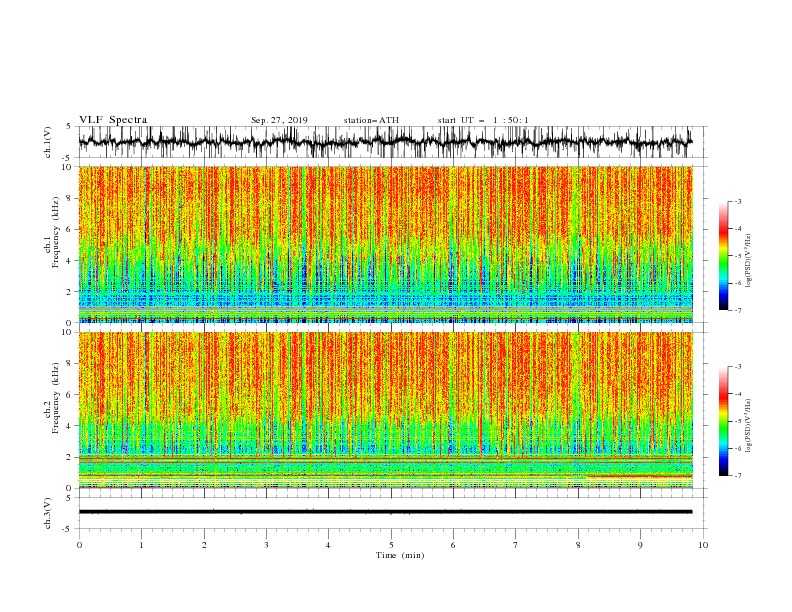Click the "station=ATH" header label
Screen dimensions: 792x612
(371, 120)
